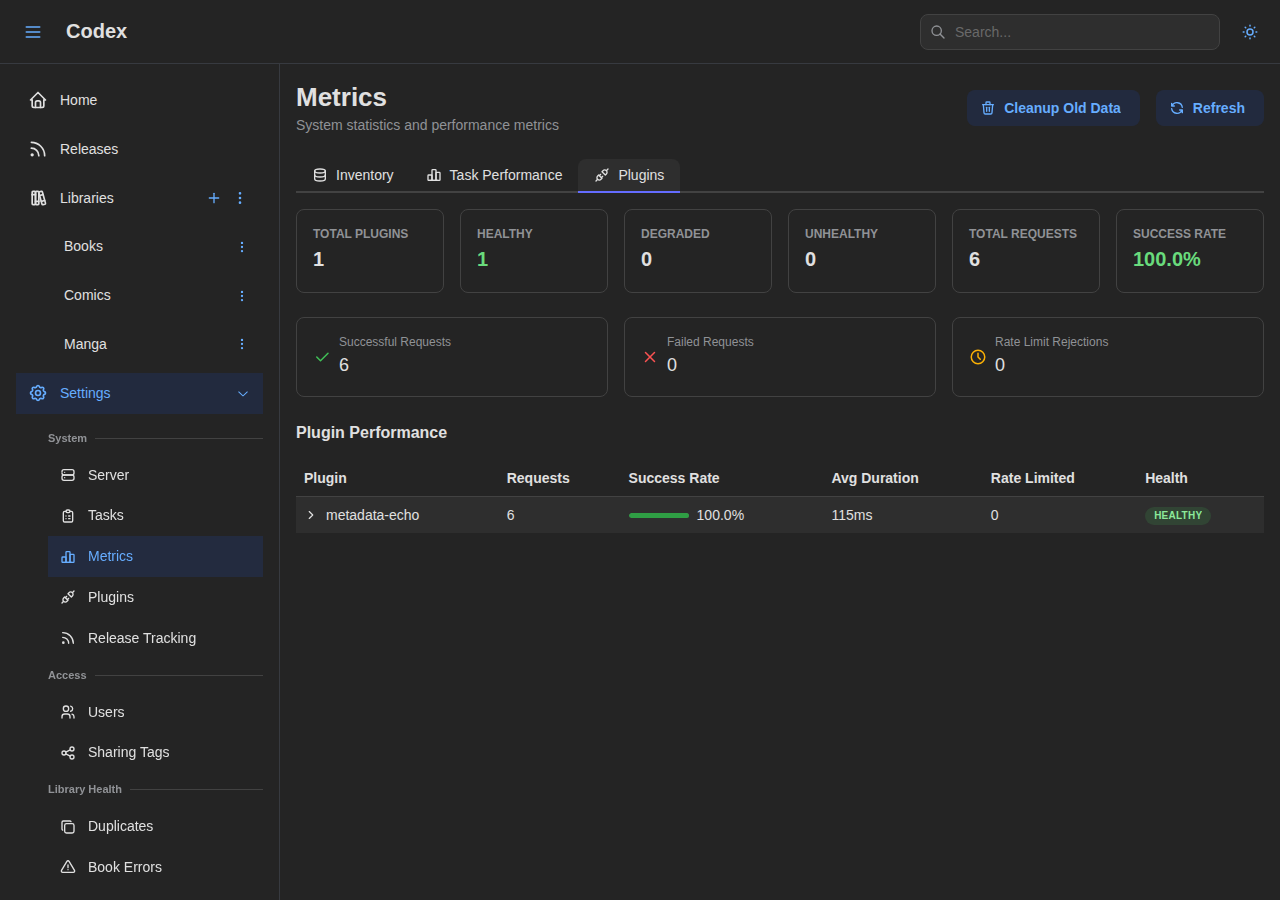Click the Codex app title
Image resolution: width=1280 pixels, height=900 pixels.
click(x=96, y=31)
